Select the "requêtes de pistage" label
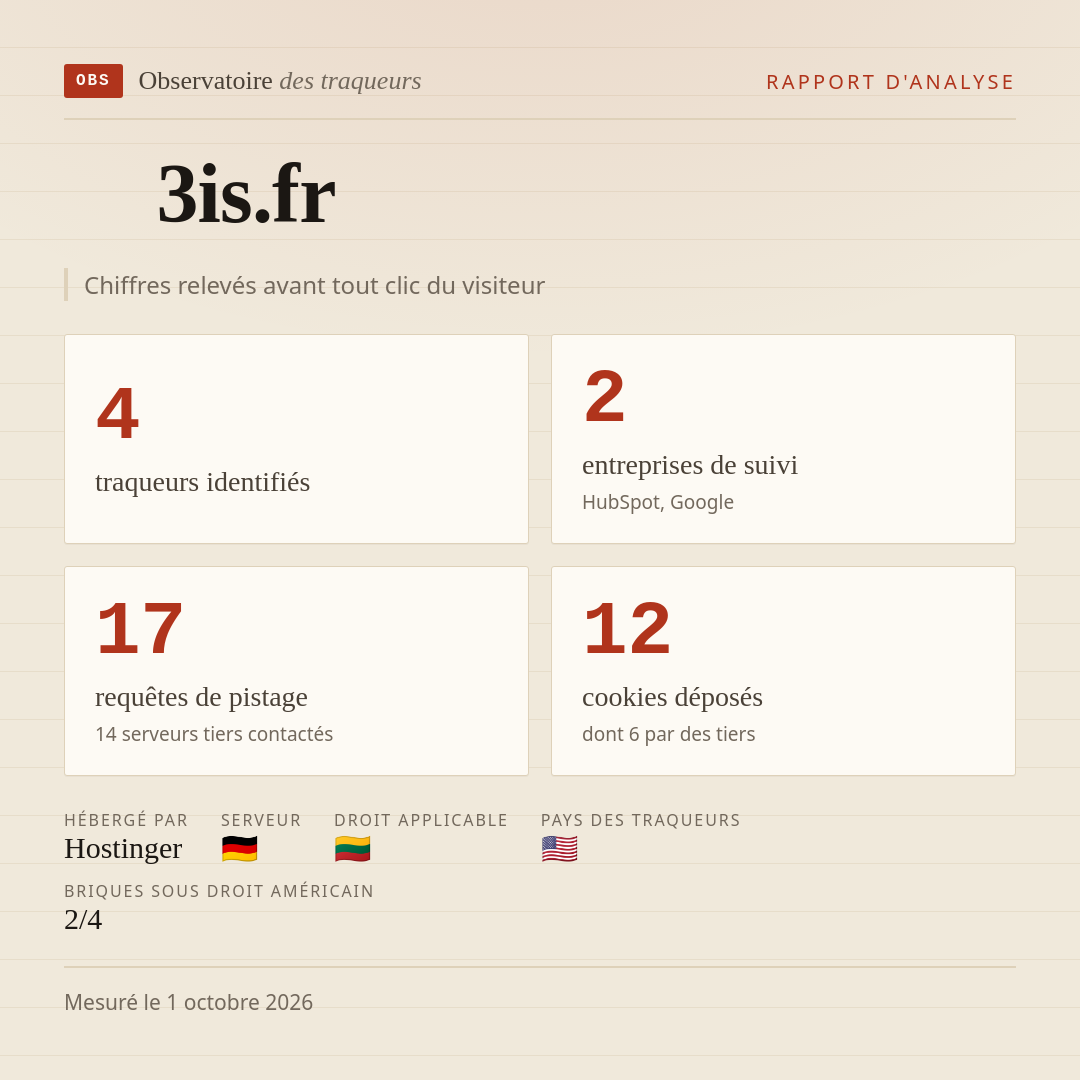The image size is (1080, 1080). 201,697
